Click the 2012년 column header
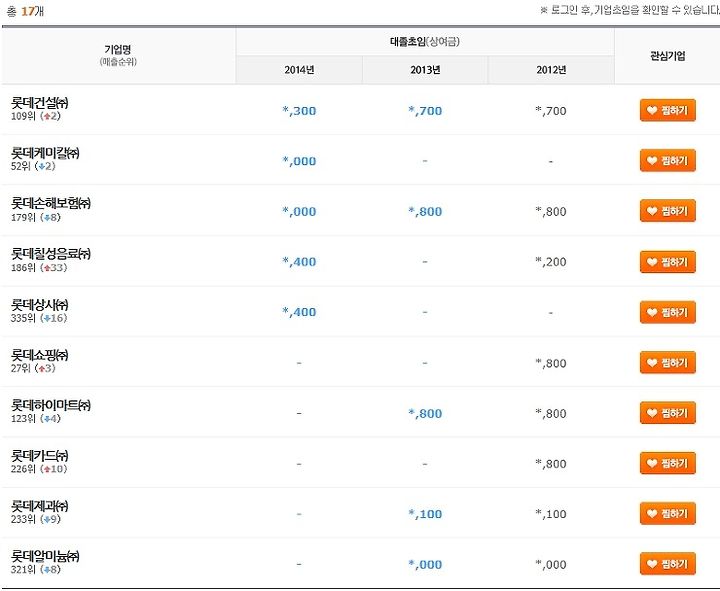The image size is (720, 591). 551,70
